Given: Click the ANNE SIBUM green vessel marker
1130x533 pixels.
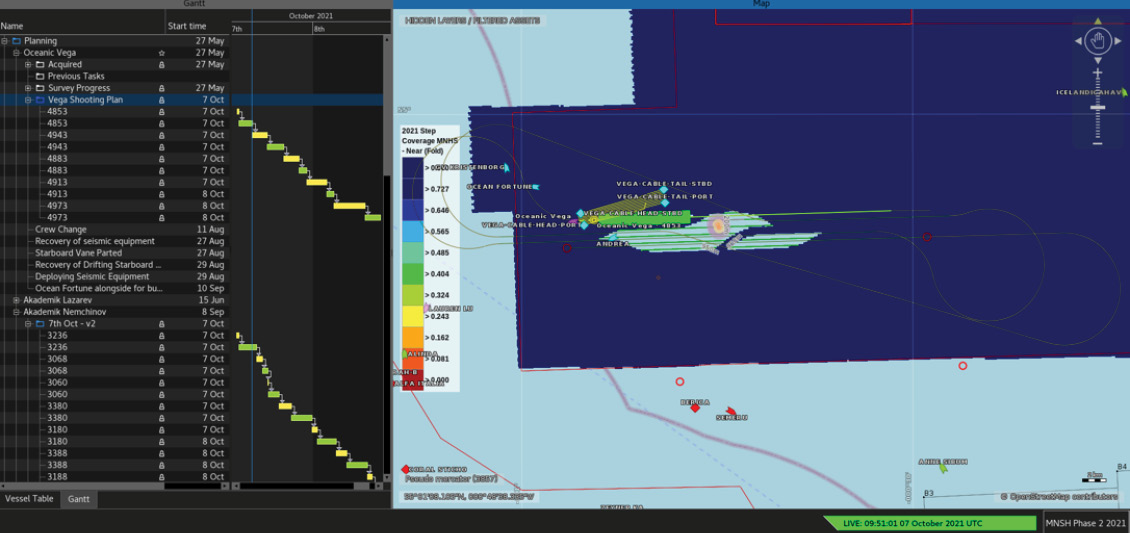Looking at the screenshot, I should (943, 468).
